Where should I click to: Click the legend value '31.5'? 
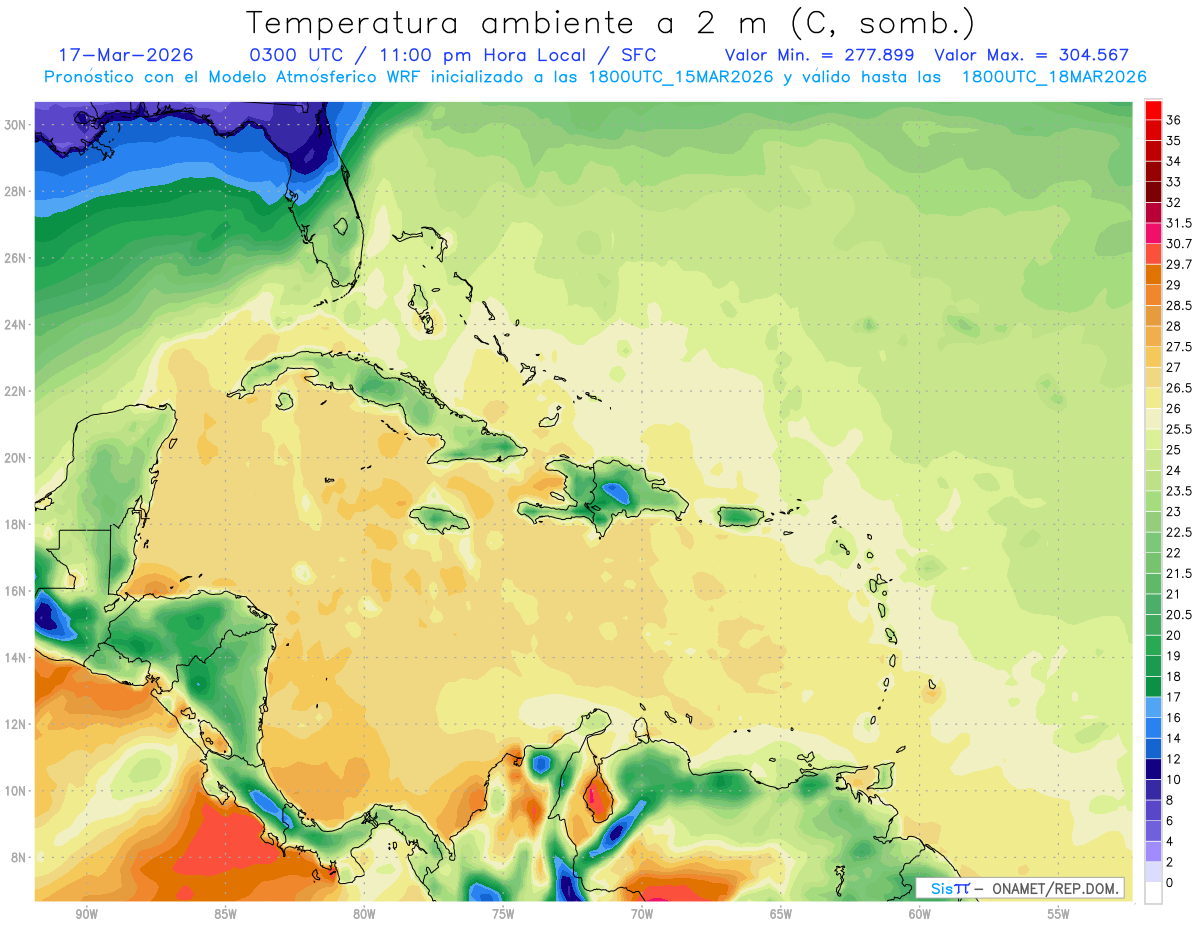(1179, 223)
